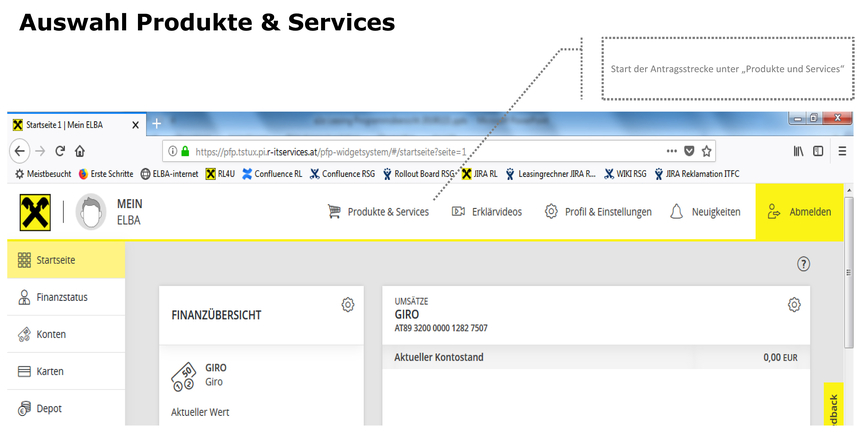Click the help question mark icon
The height and width of the screenshot is (447, 860).
(x=803, y=264)
